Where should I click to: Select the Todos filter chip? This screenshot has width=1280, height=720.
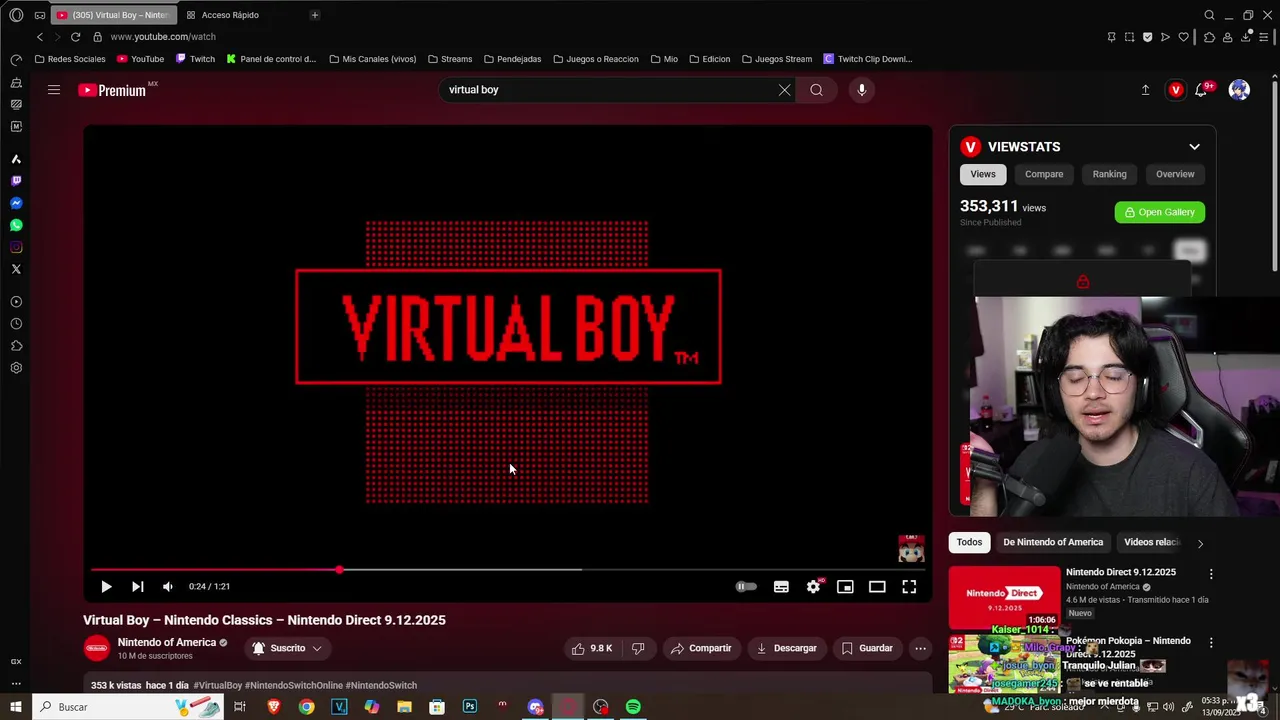[969, 542]
